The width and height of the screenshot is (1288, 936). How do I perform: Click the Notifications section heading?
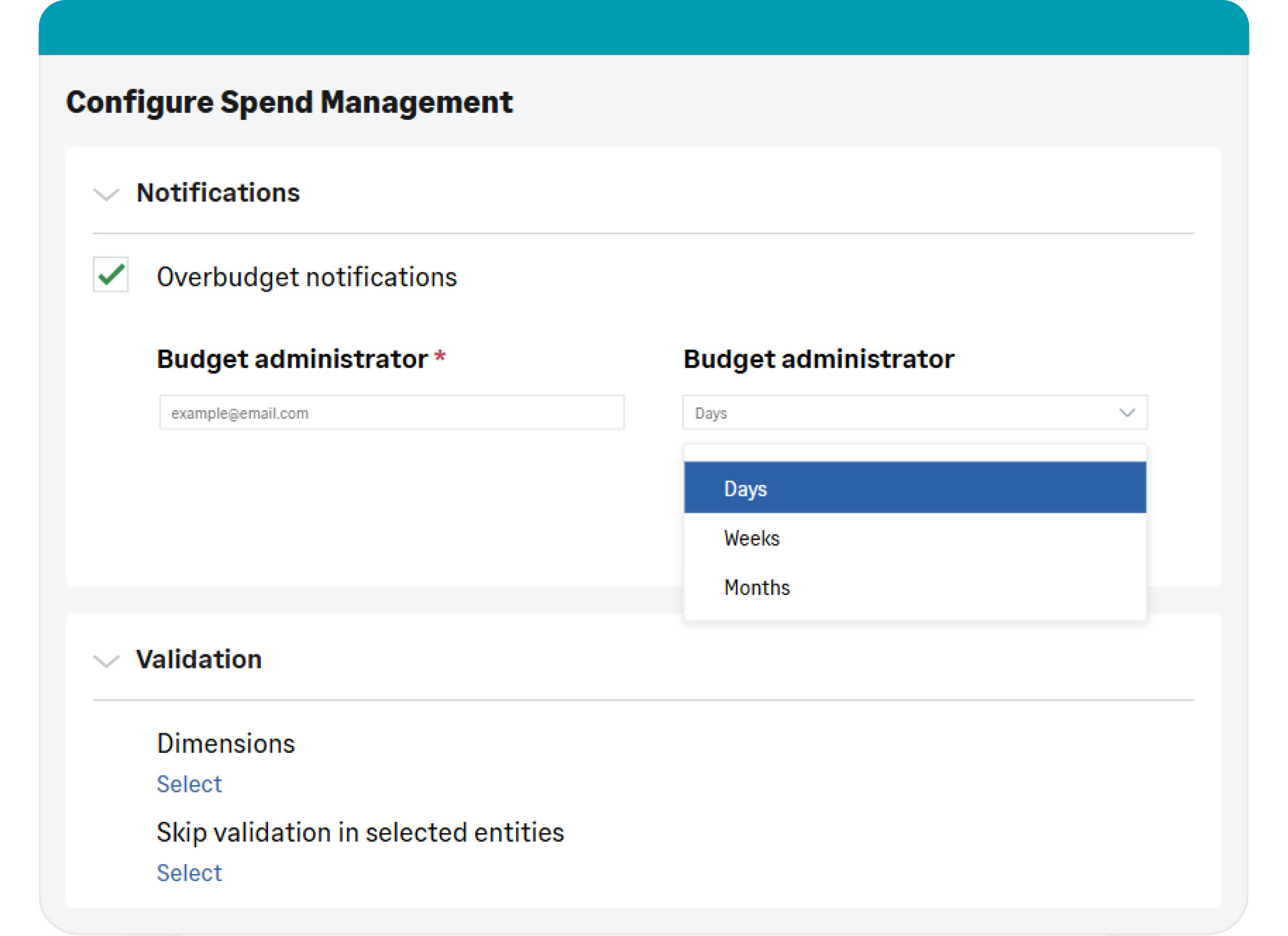pos(218,193)
